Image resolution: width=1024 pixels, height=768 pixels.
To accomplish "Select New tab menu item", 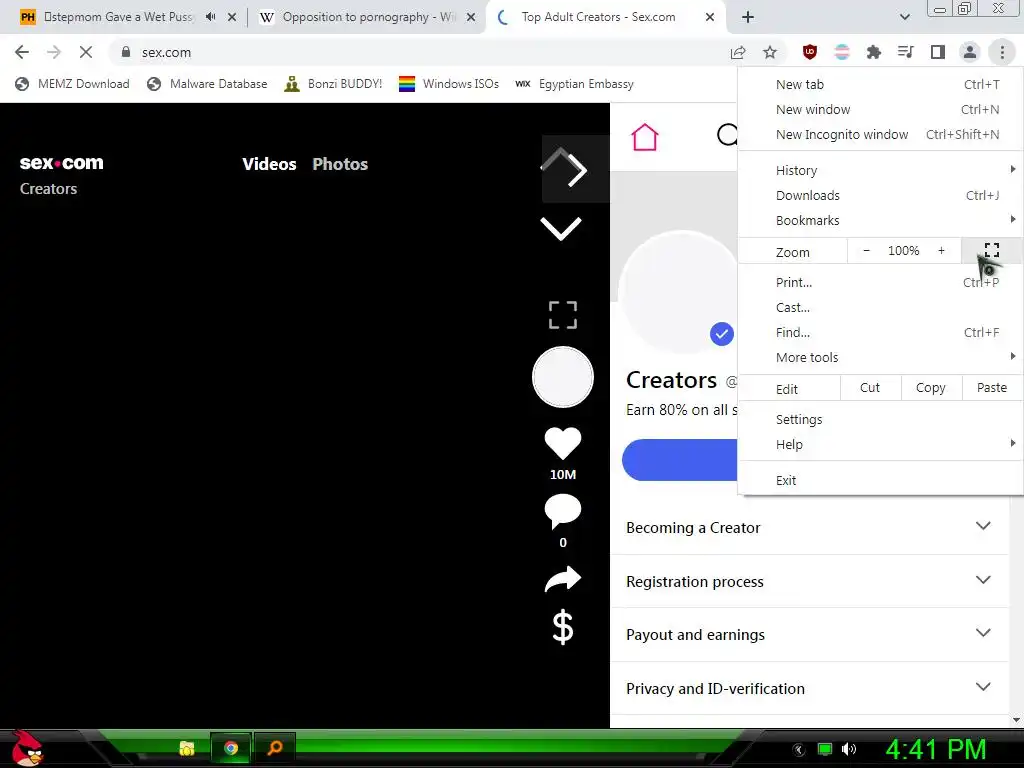I will point(880,84).
